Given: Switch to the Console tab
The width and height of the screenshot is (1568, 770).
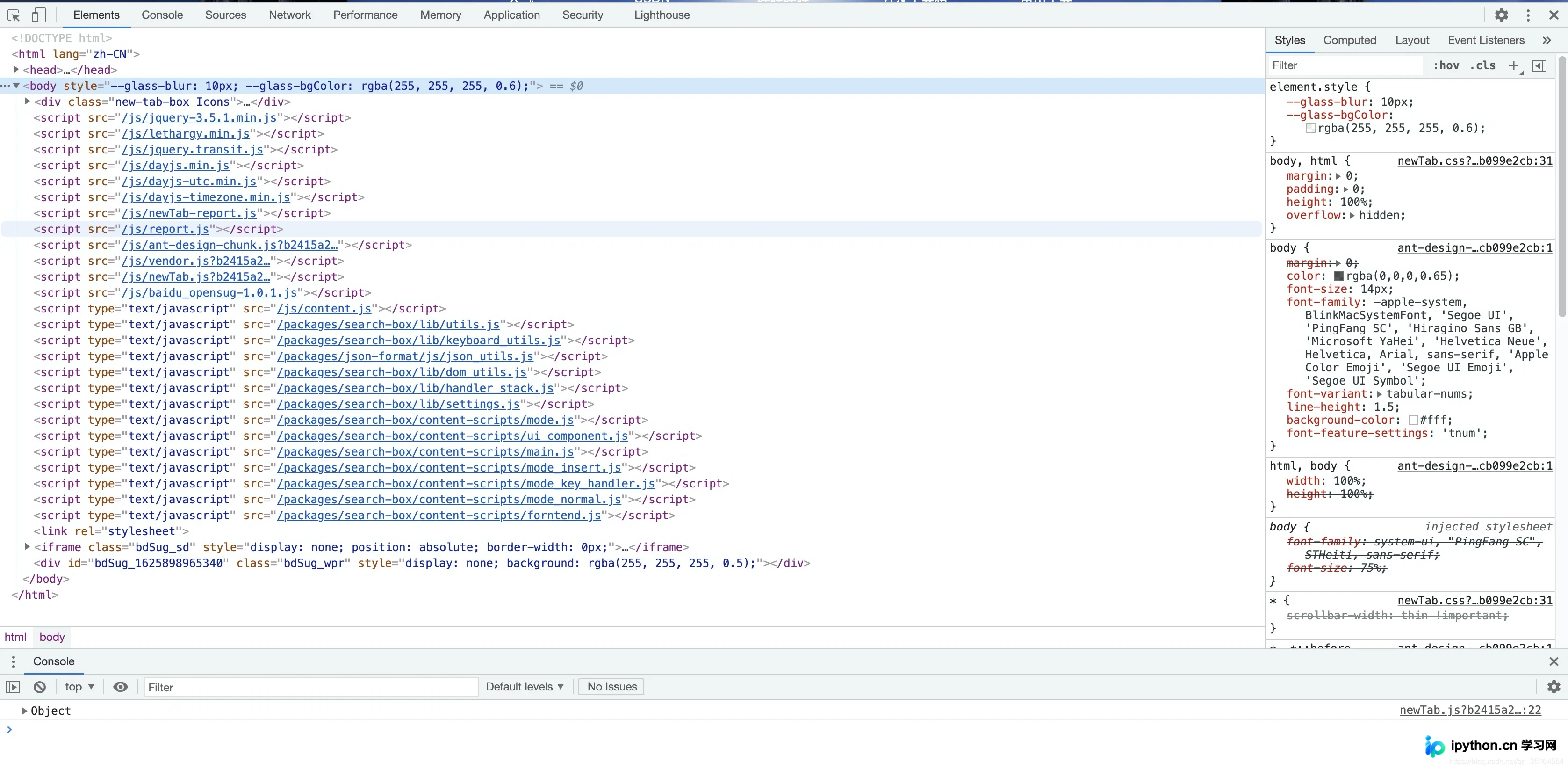Looking at the screenshot, I should pyautogui.click(x=162, y=15).
